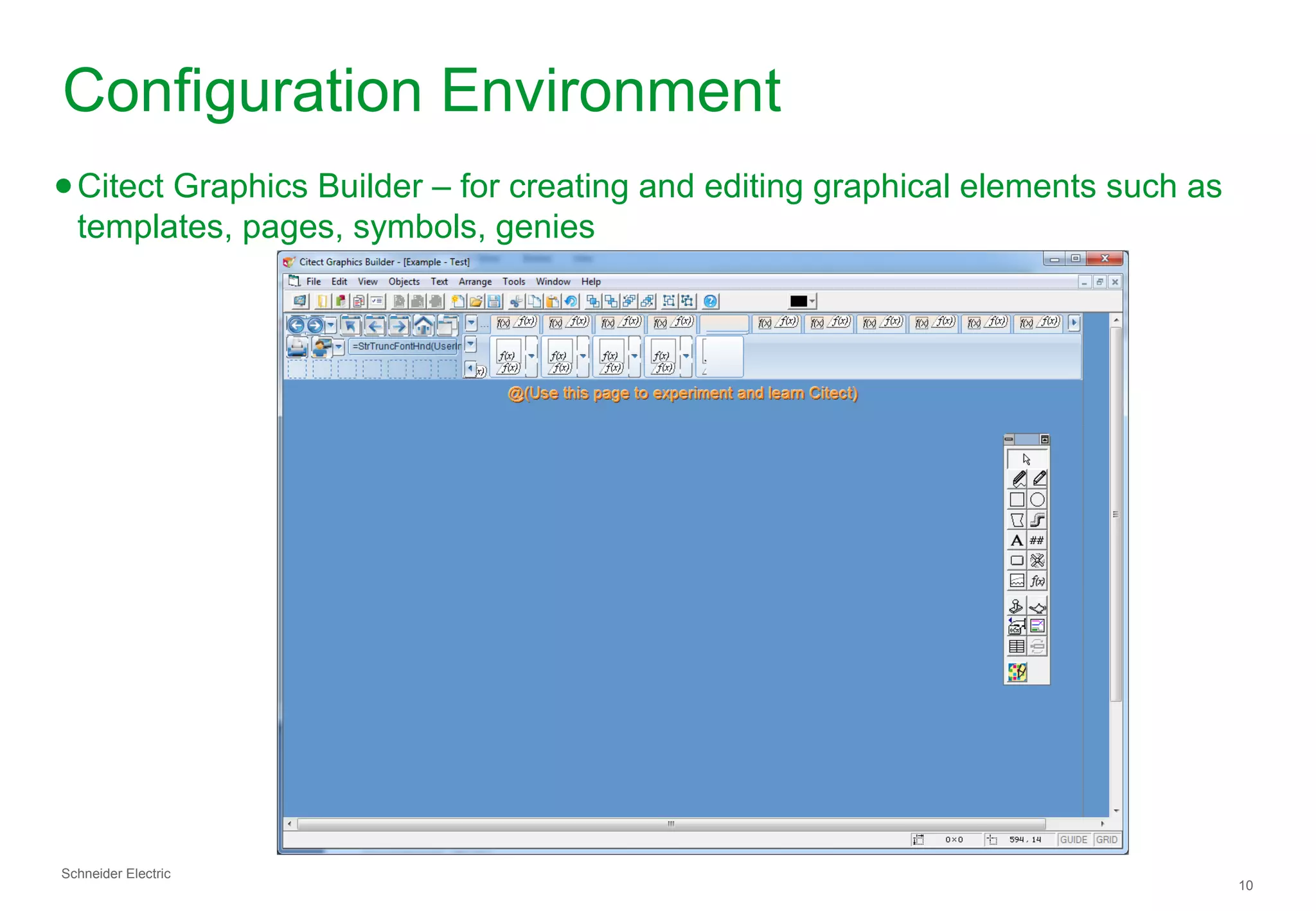Select the Paste Genie lamp tool

[x=1037, y=606]
